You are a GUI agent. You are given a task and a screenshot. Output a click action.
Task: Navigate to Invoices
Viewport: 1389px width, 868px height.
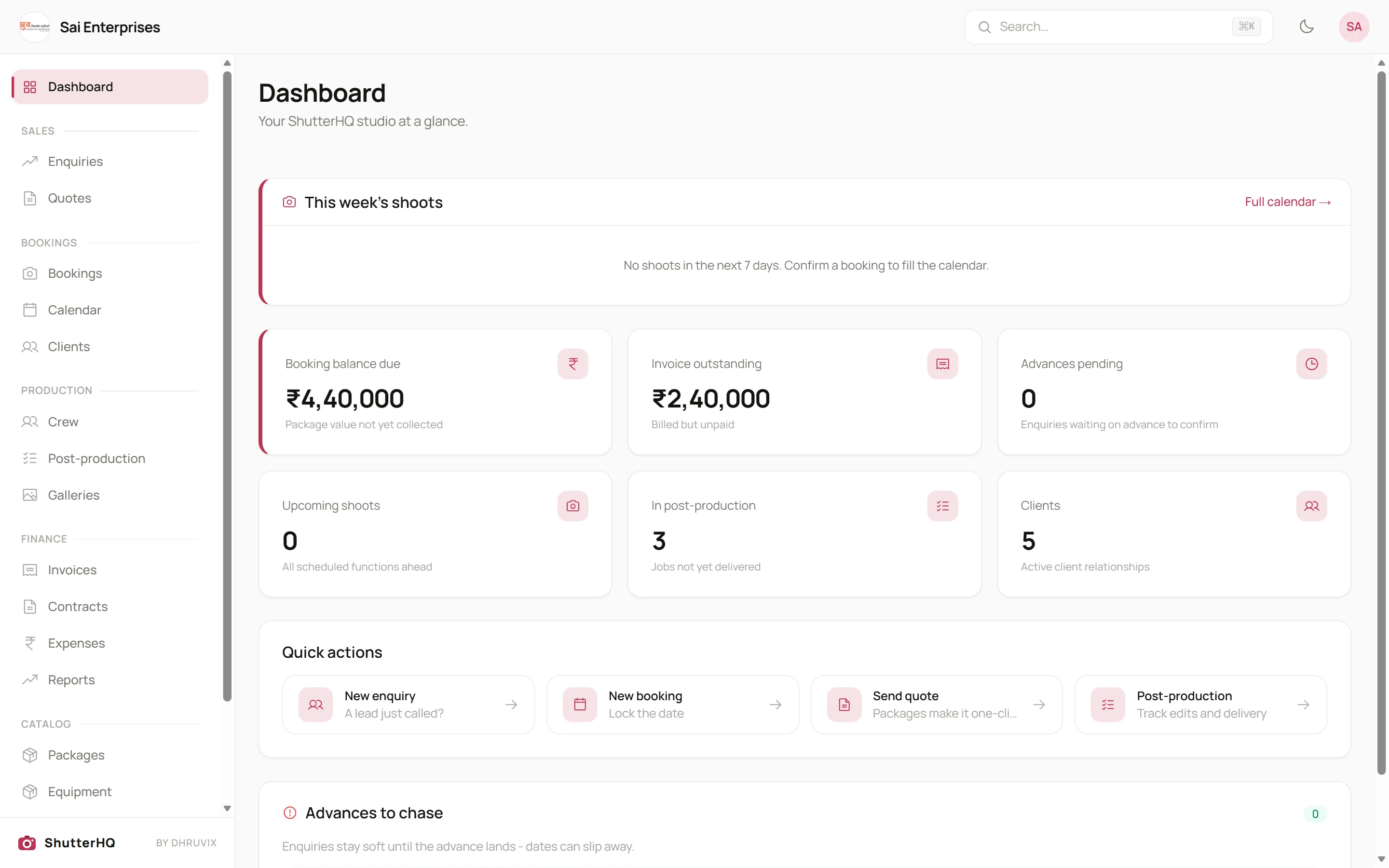[109, 570]
